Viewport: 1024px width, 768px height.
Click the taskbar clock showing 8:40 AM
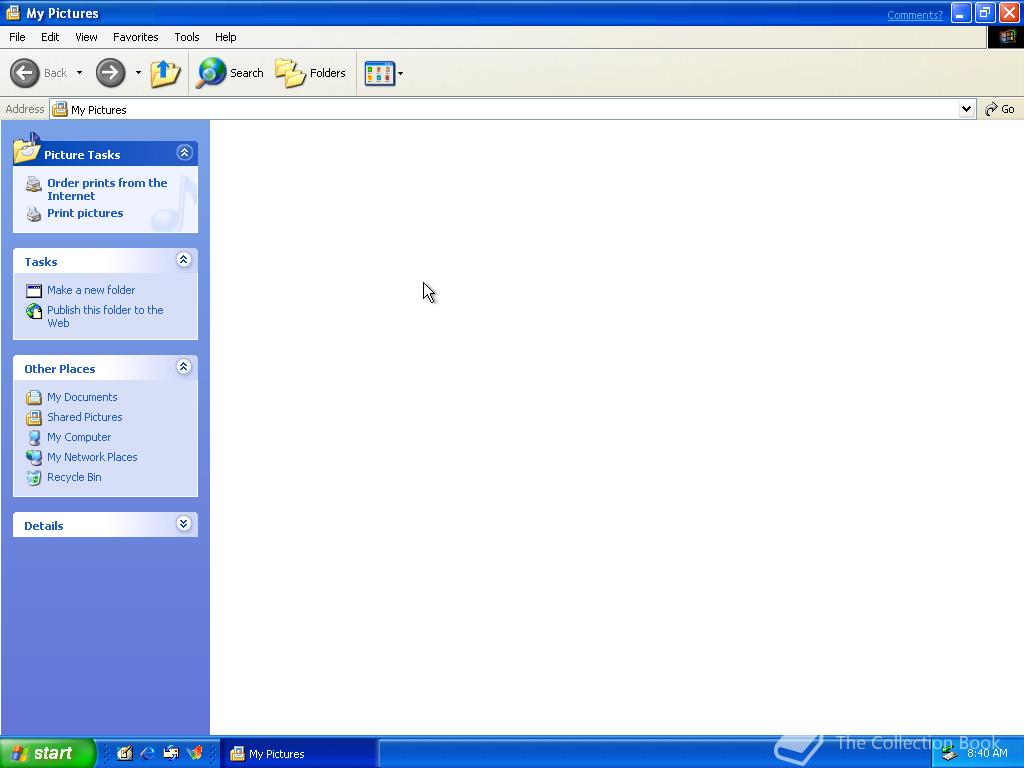[987, 753]
